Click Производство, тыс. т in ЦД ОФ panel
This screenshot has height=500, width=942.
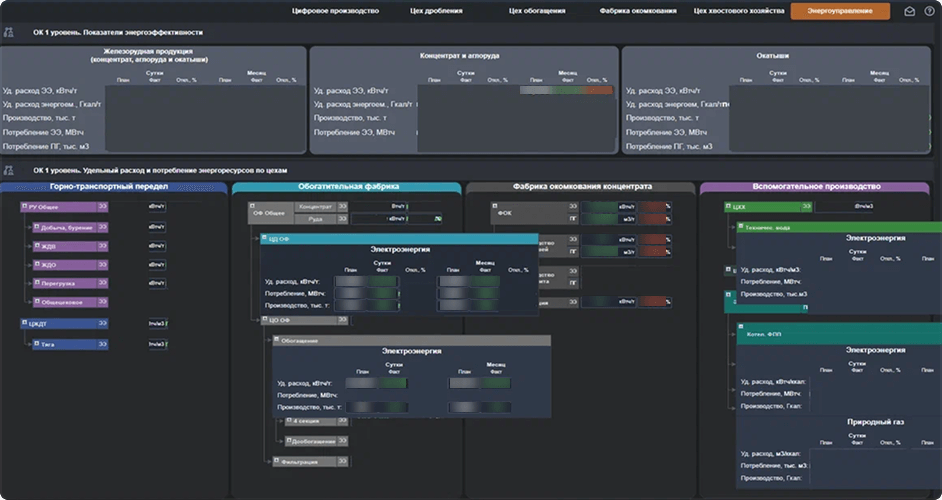click(x=297, y=306)
